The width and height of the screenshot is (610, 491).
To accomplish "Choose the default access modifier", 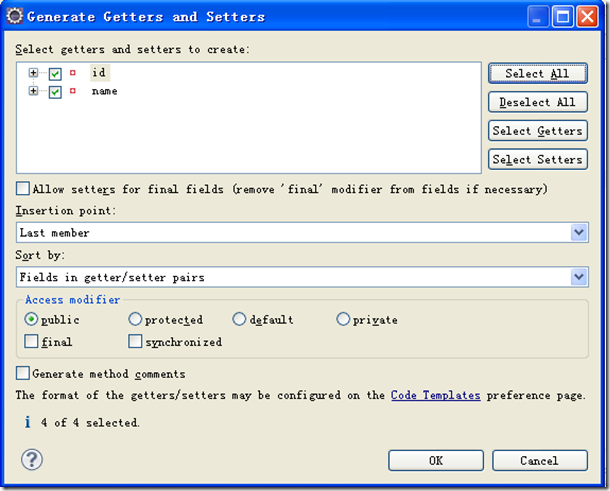I will click(x=239, y=320).
